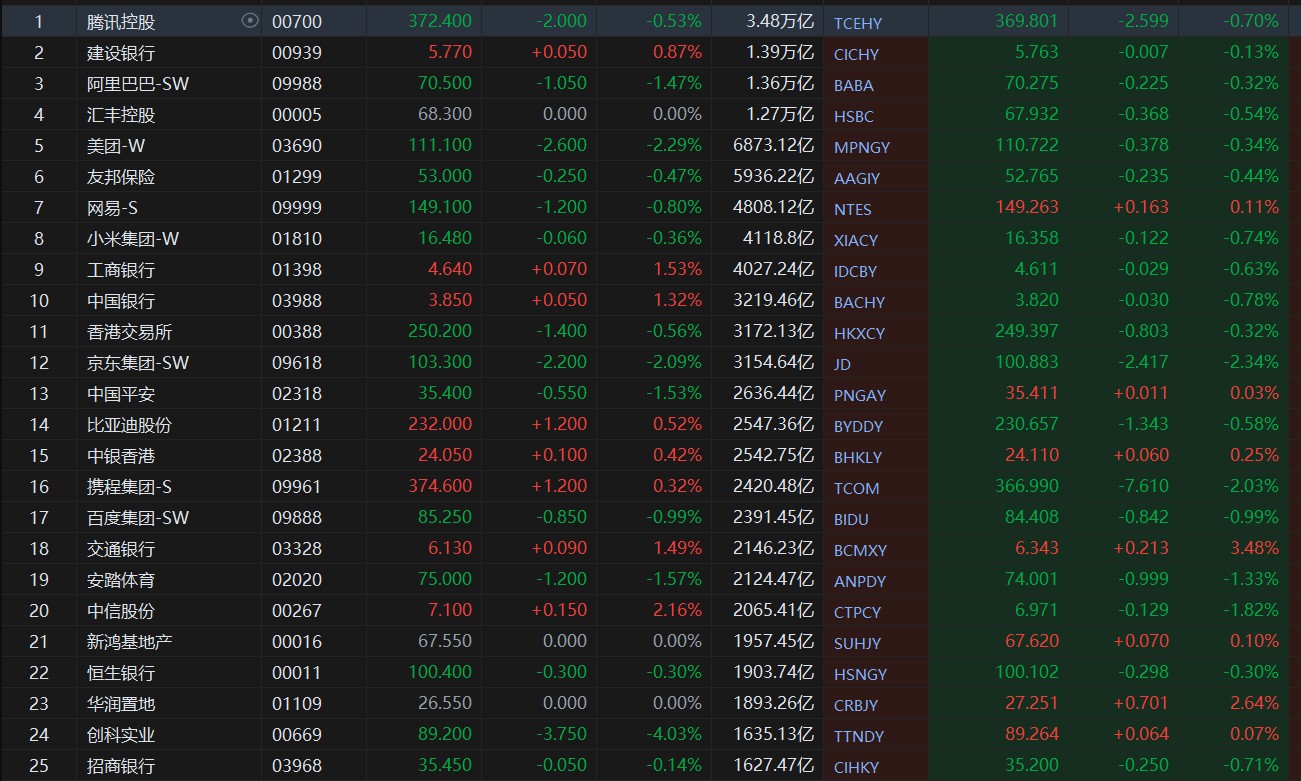Click the HKXCY ticker symbol
This screenshot has width=1301, height=781.
(859, 333)
